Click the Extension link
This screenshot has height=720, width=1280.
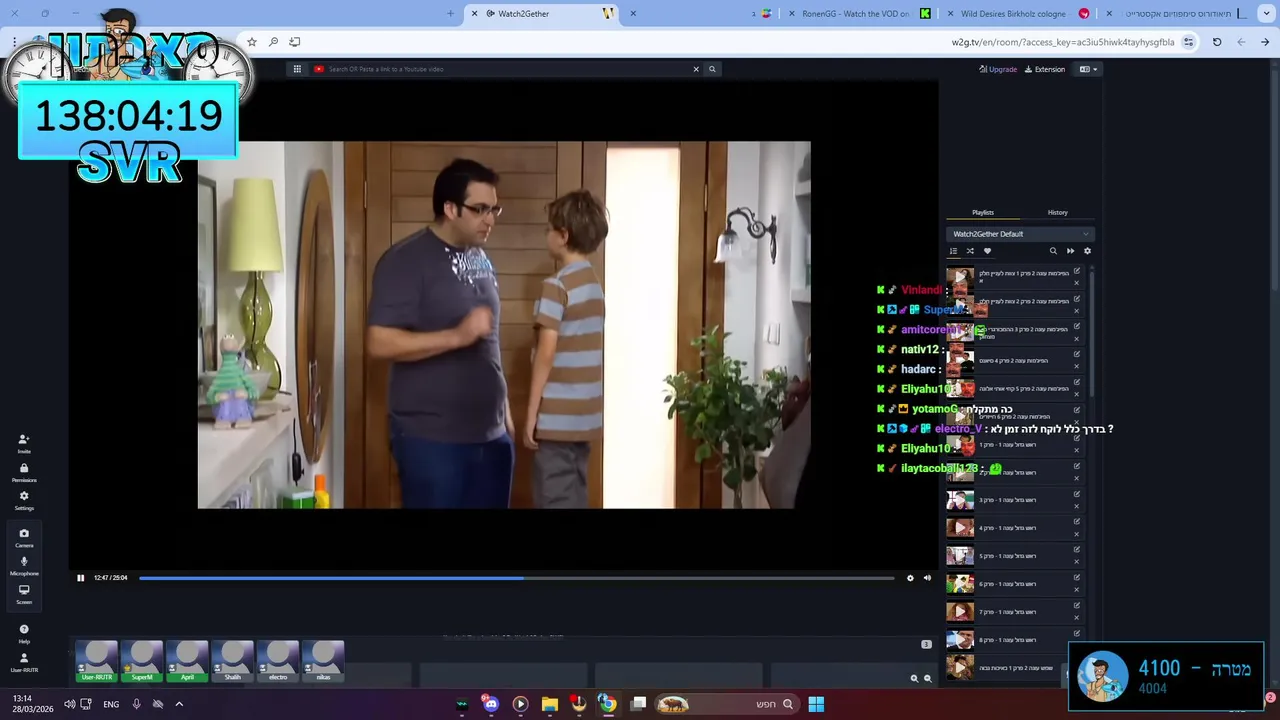point(1045,69)
